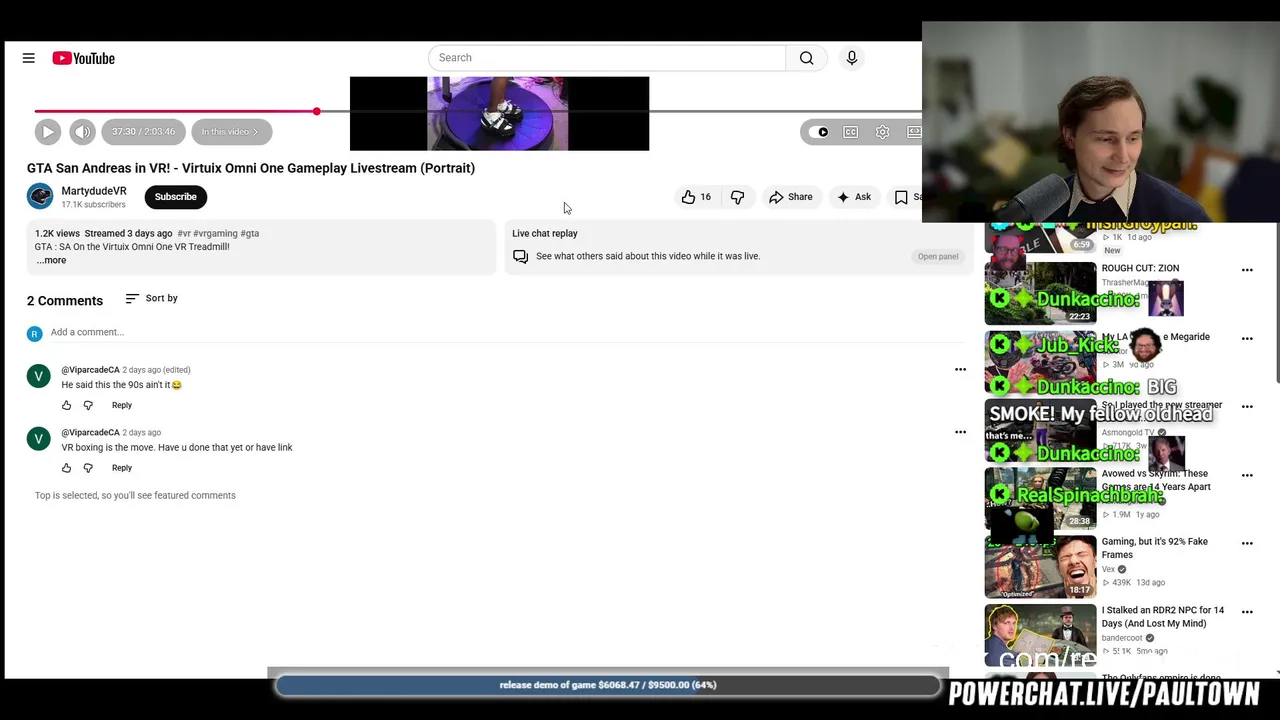Subscribe to MartydudeVR
This screenshot has width=1280, height=720.
tap(175, 197)
